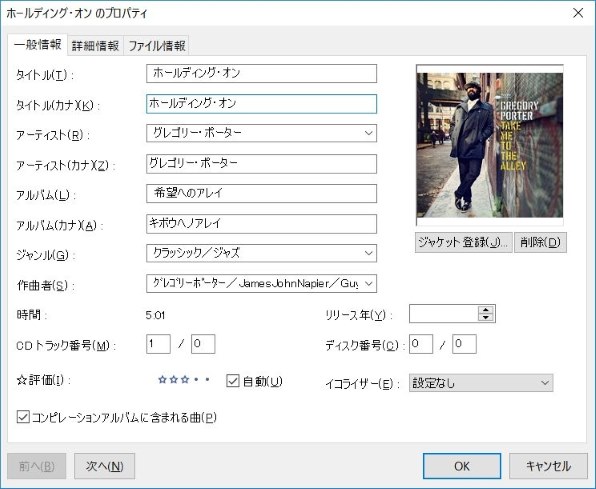The image size is (596, 489).
Task: Click the ジャケット登録 button
Action: pyautogui.click(x=463, y=242)
